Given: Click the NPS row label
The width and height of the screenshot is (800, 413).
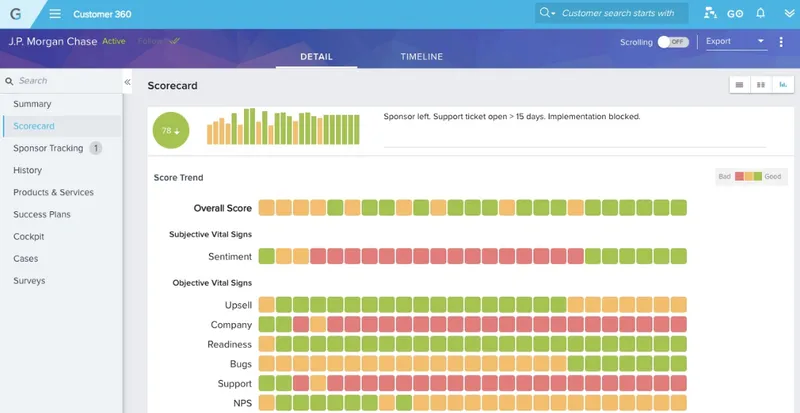Looking at the screenshot, I should pos(242,403).
